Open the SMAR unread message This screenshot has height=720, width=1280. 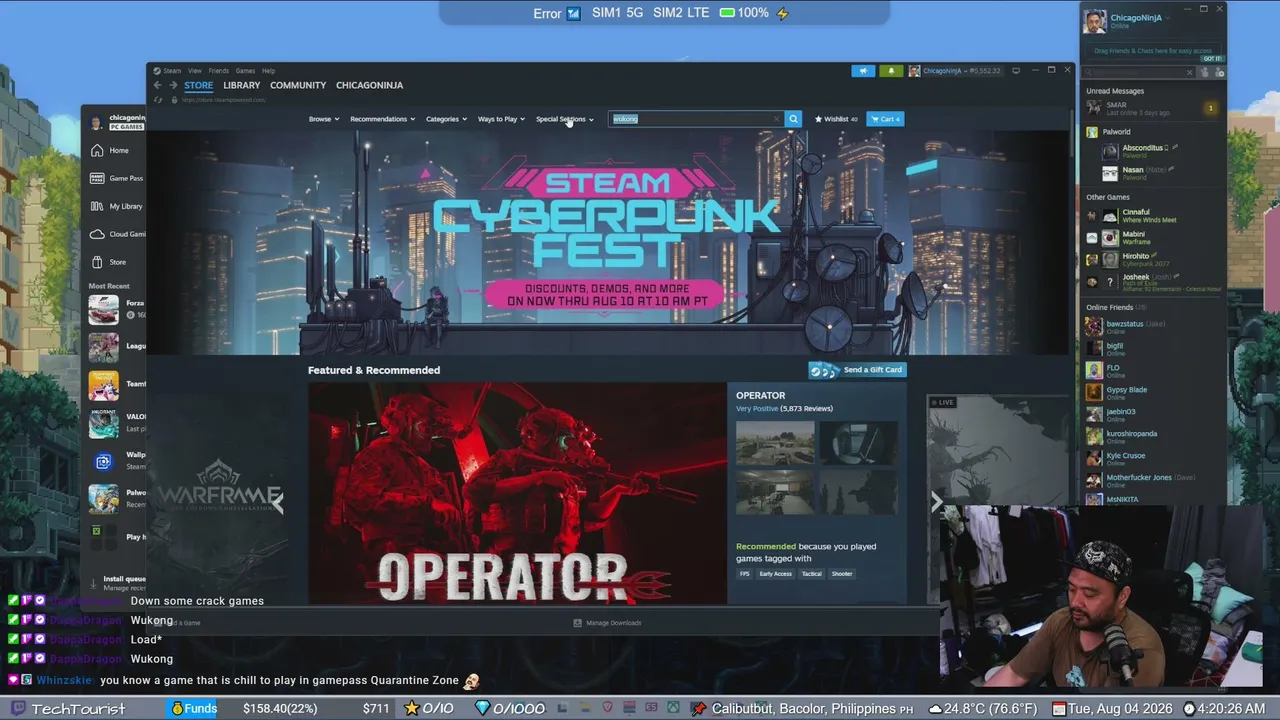[x=1153, y=108]
